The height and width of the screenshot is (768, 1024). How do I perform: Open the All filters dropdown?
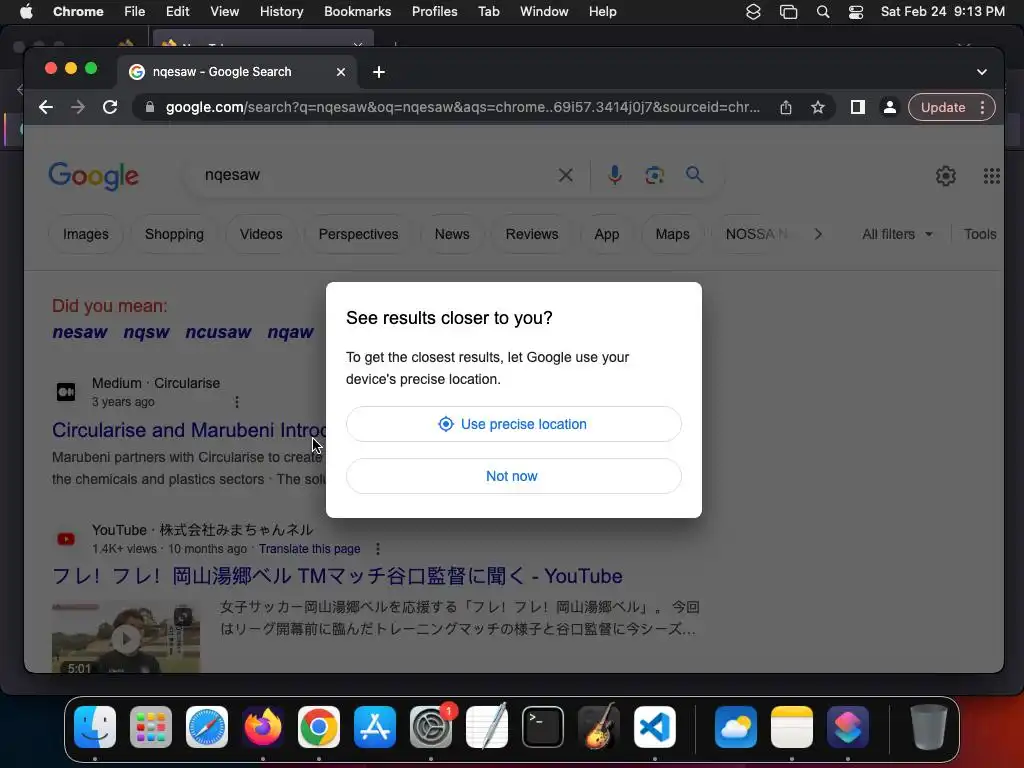897,234
